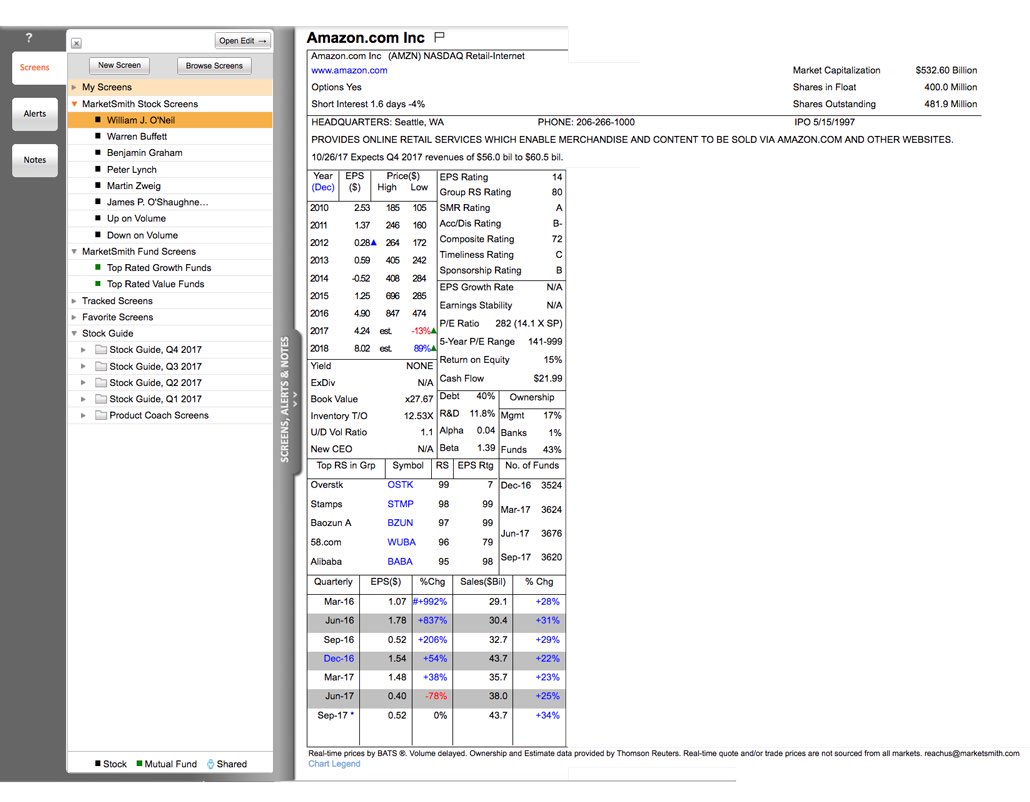Open the Chart Legend link

click(x=334, y=764)
